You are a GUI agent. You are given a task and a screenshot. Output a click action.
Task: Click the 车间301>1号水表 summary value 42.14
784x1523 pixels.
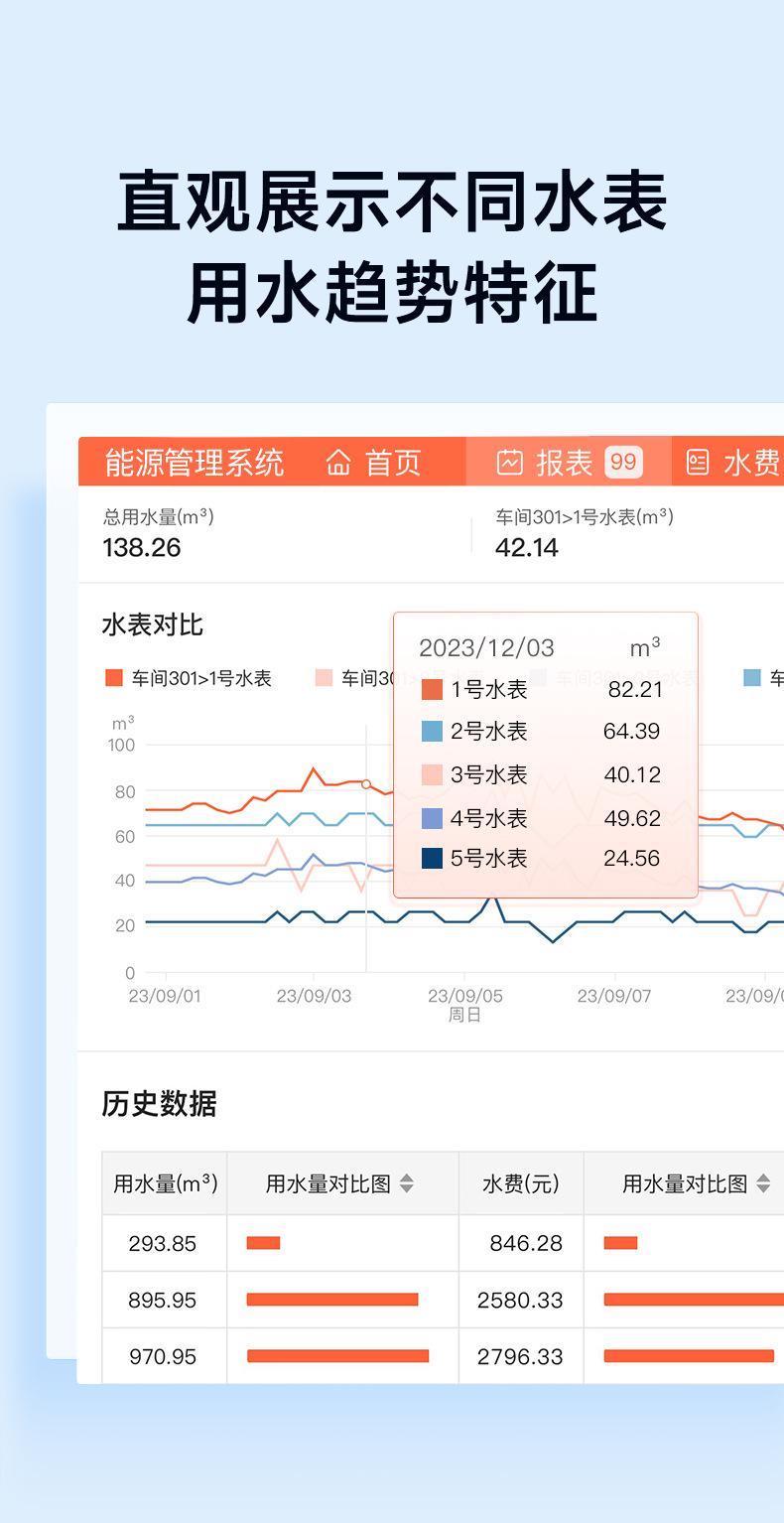point(526,548)
